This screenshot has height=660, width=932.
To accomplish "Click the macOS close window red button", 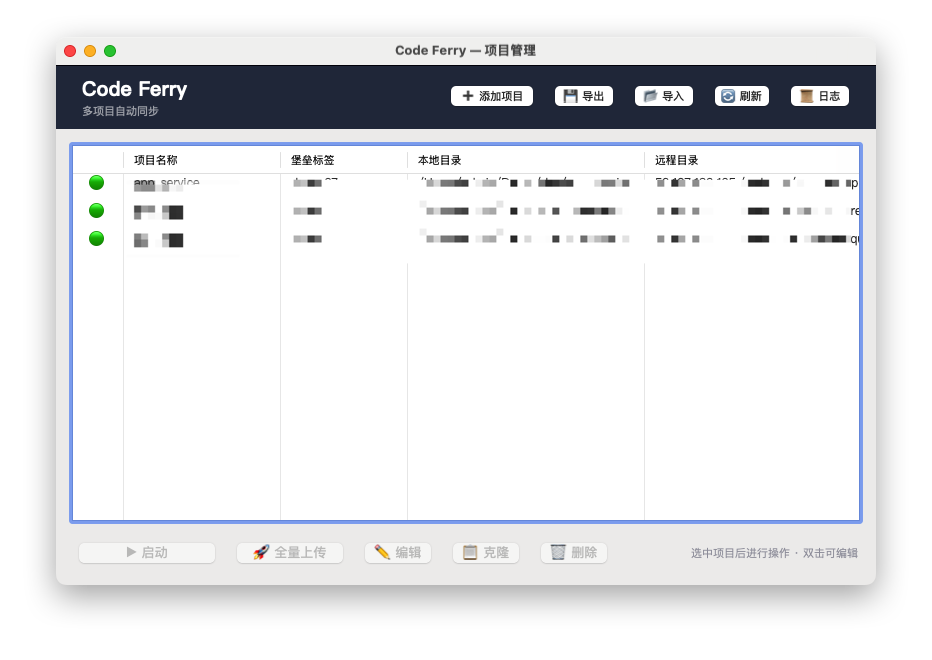I will (x=70, y=51).
